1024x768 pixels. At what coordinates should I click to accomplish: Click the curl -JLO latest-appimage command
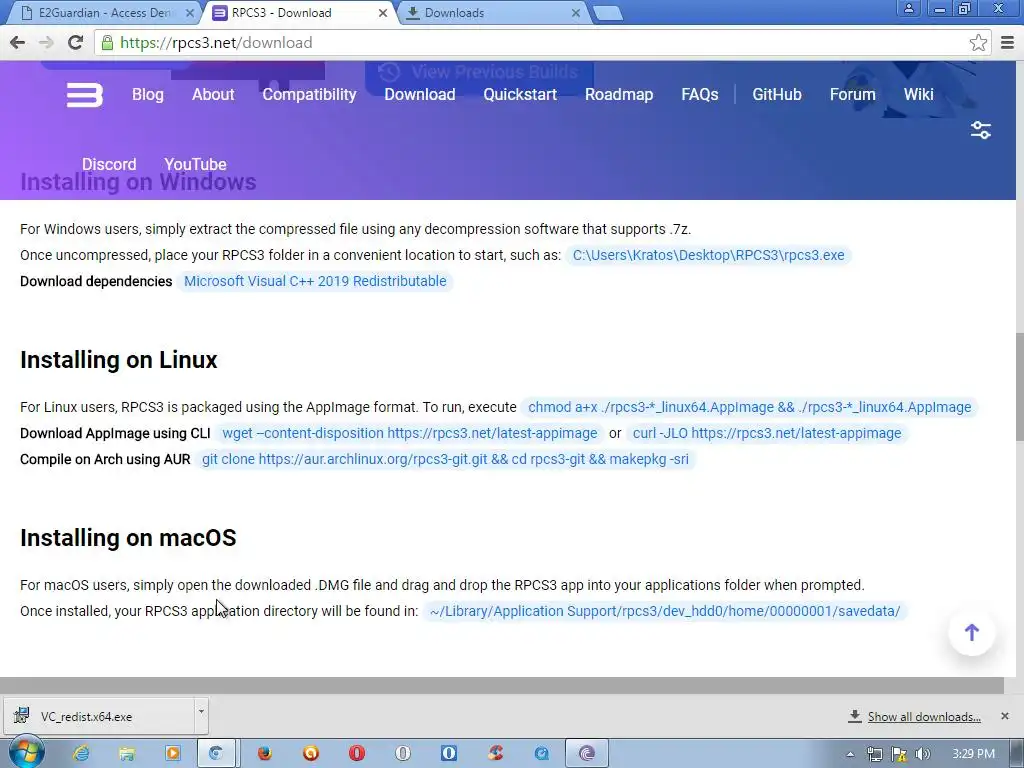pos(767,434)
